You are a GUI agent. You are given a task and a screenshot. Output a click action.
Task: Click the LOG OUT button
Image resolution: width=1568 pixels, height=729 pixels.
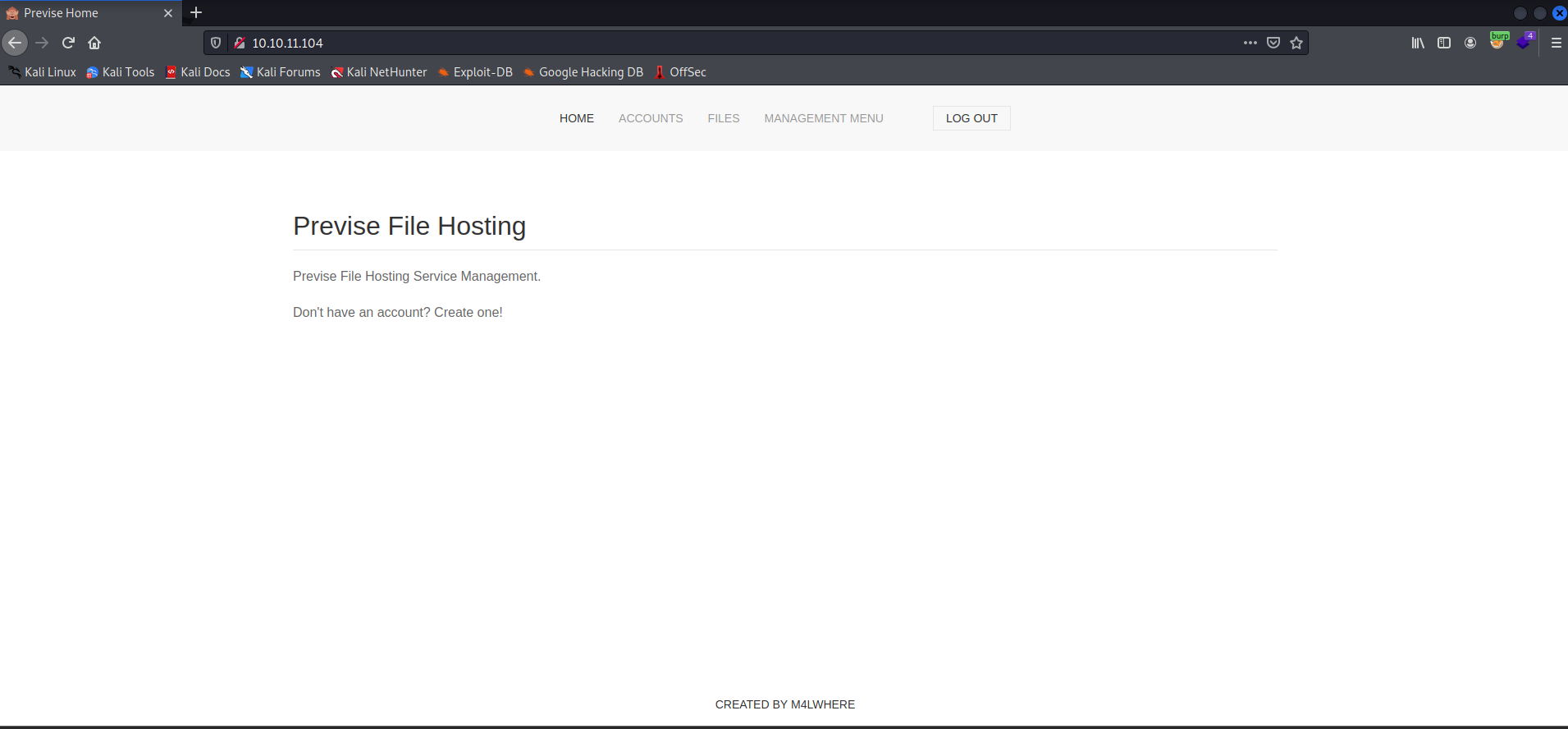[x=971, y=118]
